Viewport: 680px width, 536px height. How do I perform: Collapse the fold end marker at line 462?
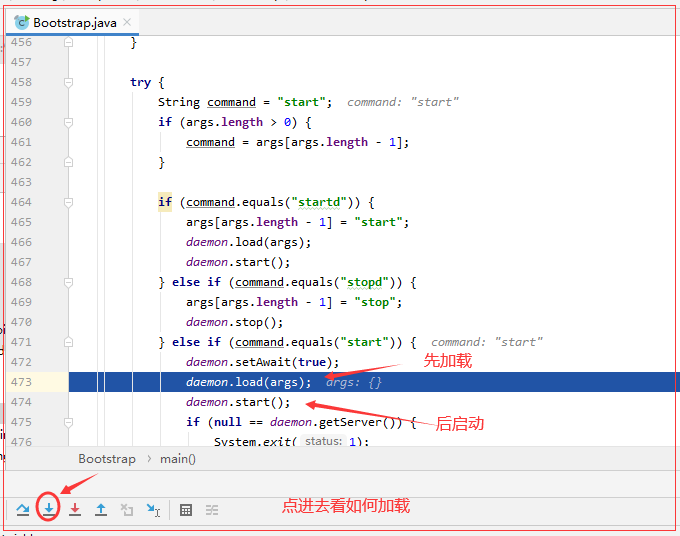point(69,162)
